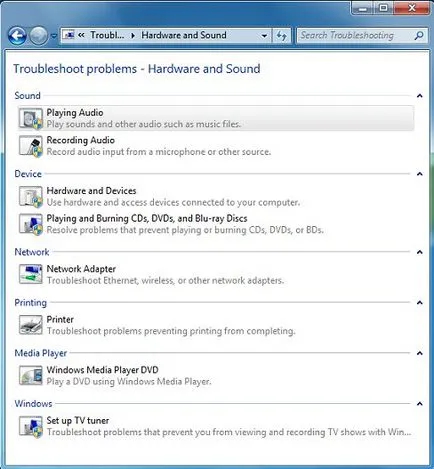This screenshot has height=469, width=434.
Task: Click 'Record audio input from a microphone' text
Action: (159, 152)
